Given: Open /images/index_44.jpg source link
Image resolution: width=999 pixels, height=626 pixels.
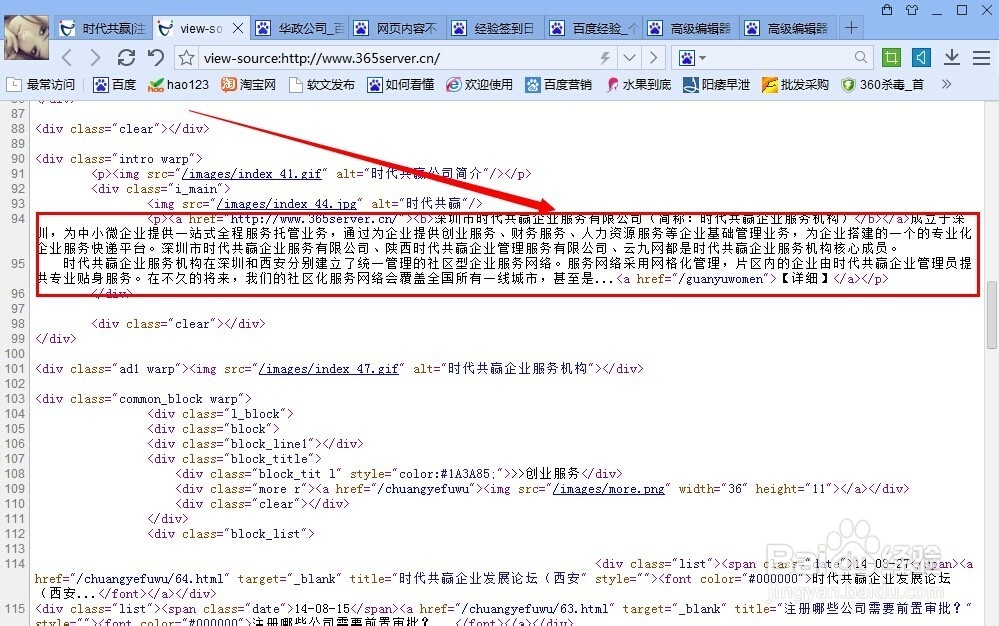Looking at the screenshot, I should click(287, 204).
